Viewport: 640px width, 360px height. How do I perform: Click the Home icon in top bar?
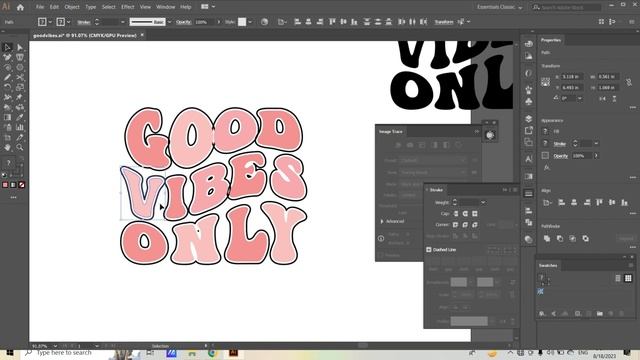click(x=20, y=7)
